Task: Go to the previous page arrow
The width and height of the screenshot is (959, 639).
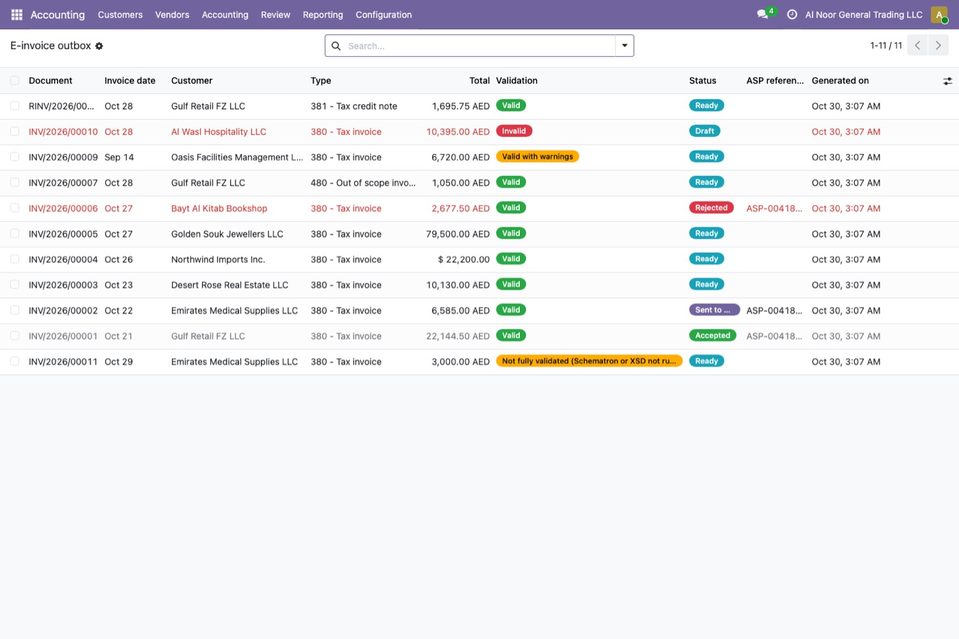Action: [917, 45]
